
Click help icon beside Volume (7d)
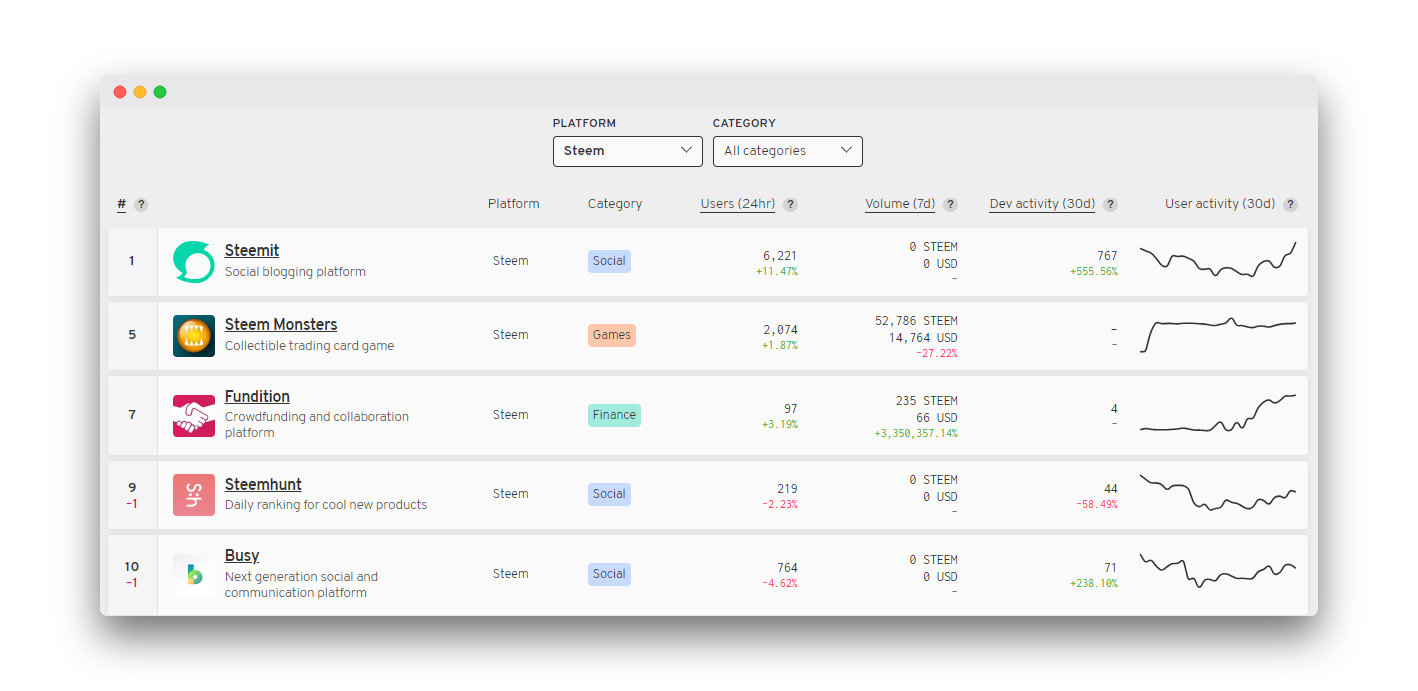pyautogui.click(x=950, y=205)
